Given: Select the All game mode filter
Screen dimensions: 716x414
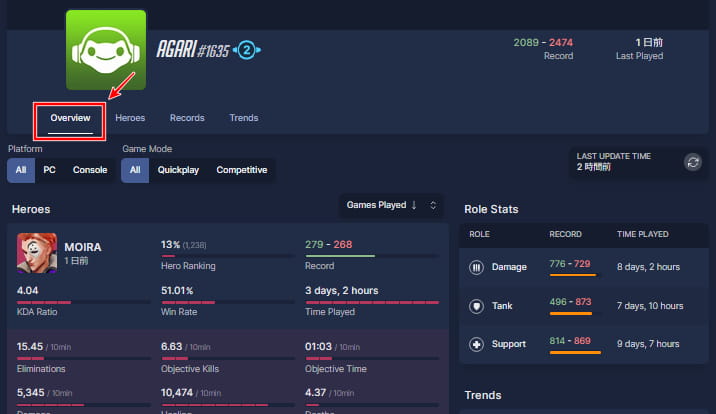Looking at the screenshot, I should click(135, 170).
